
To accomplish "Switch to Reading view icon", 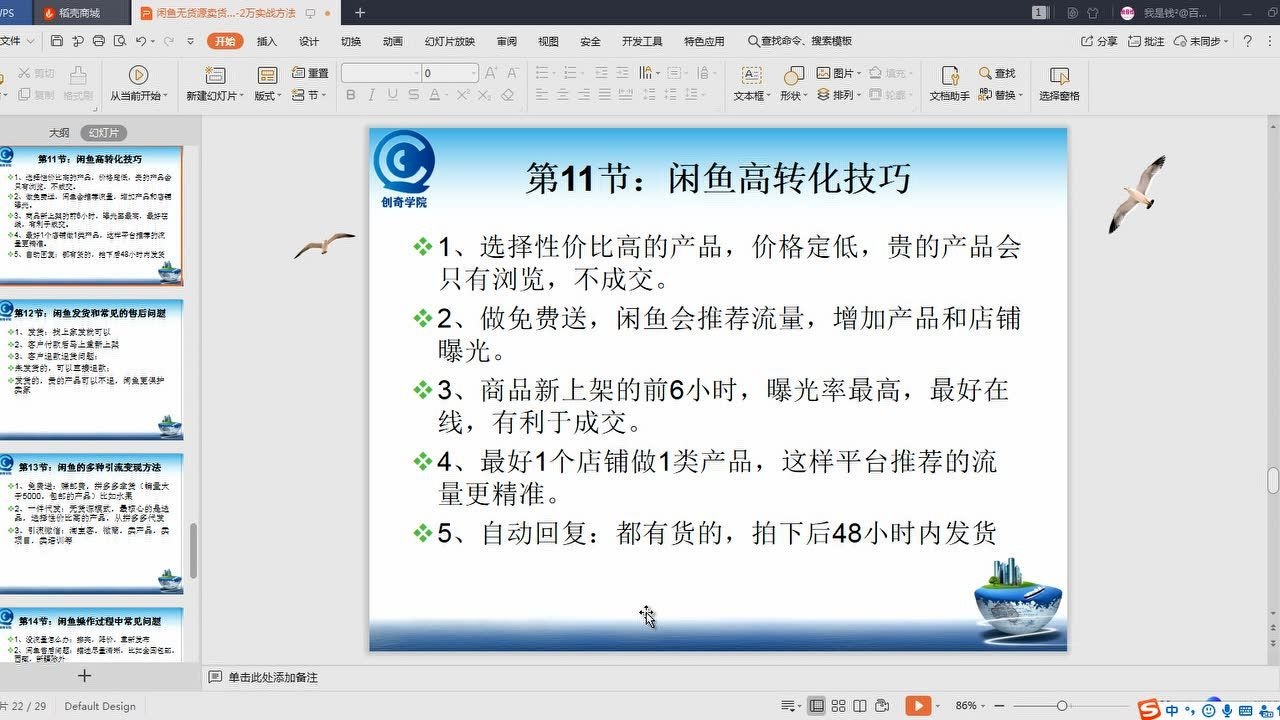I will pyautogui.click(x=860, y=706).
